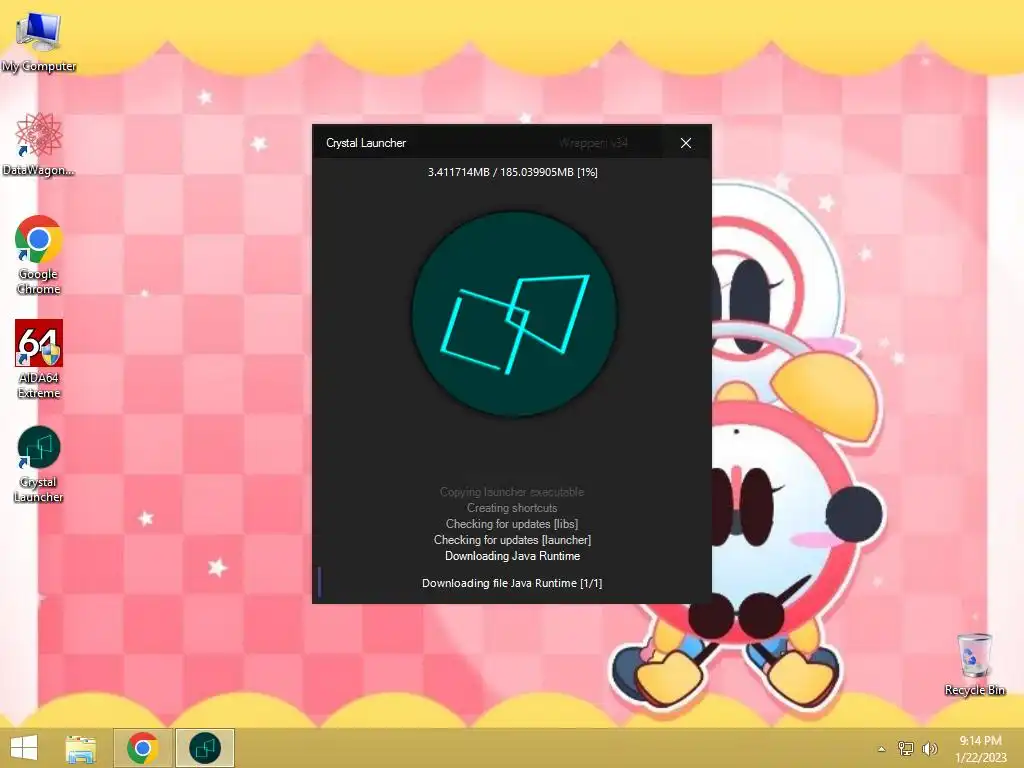Click the 'Downloading Java Runtime' status line
The height and width of the screenshot is (768, 1024).
click(512, 556)
